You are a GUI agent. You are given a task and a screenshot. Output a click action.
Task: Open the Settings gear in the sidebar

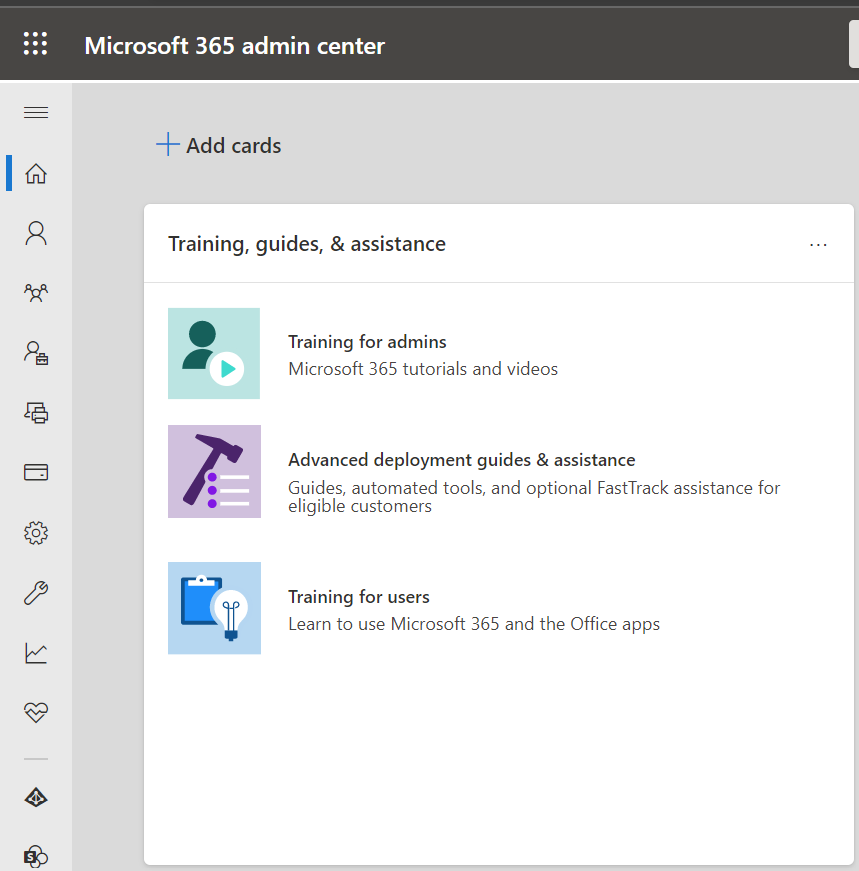click(35, 532)
